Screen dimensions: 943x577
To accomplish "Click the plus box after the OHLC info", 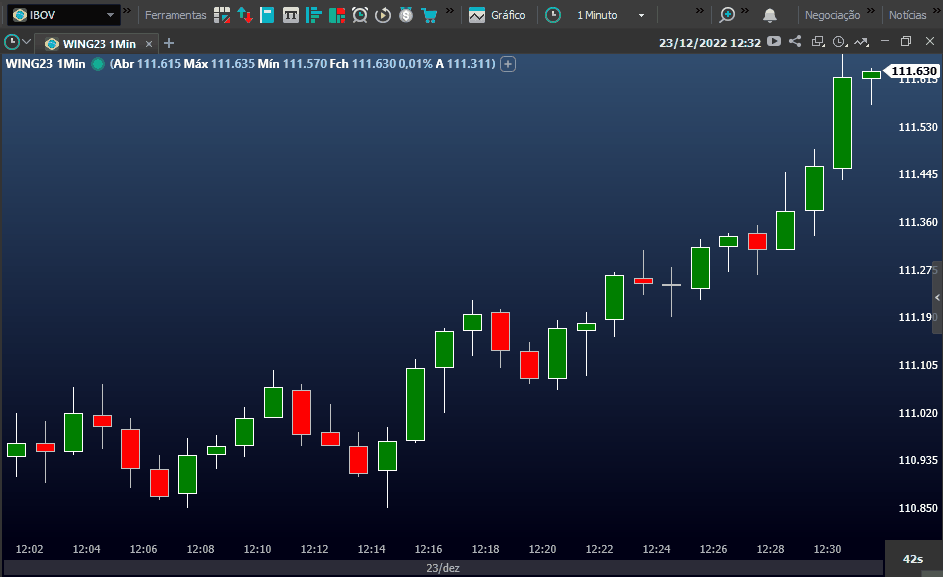I will point(508,64).
